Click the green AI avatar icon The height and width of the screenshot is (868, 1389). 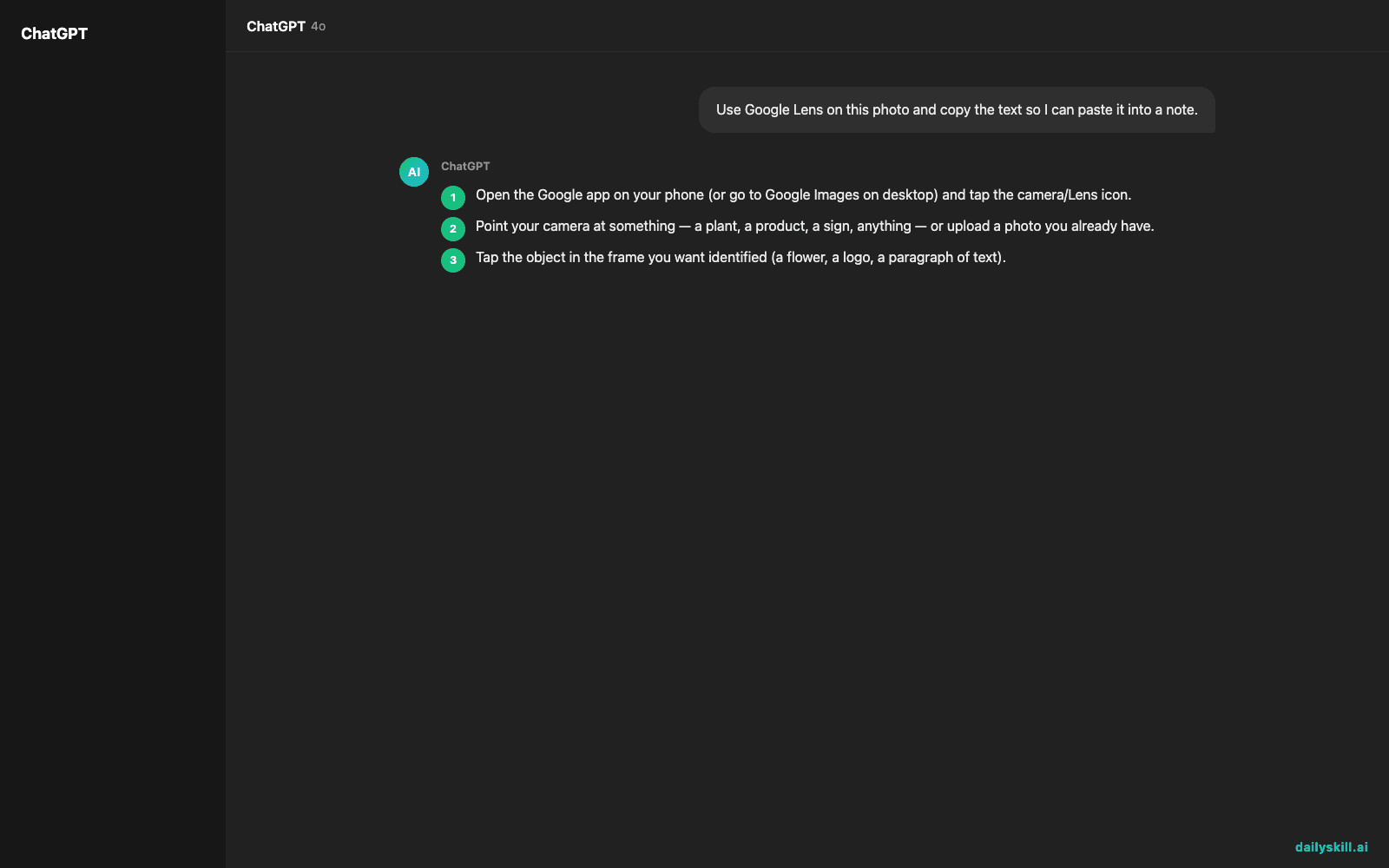pyautogui.click(x=414, y=172)
